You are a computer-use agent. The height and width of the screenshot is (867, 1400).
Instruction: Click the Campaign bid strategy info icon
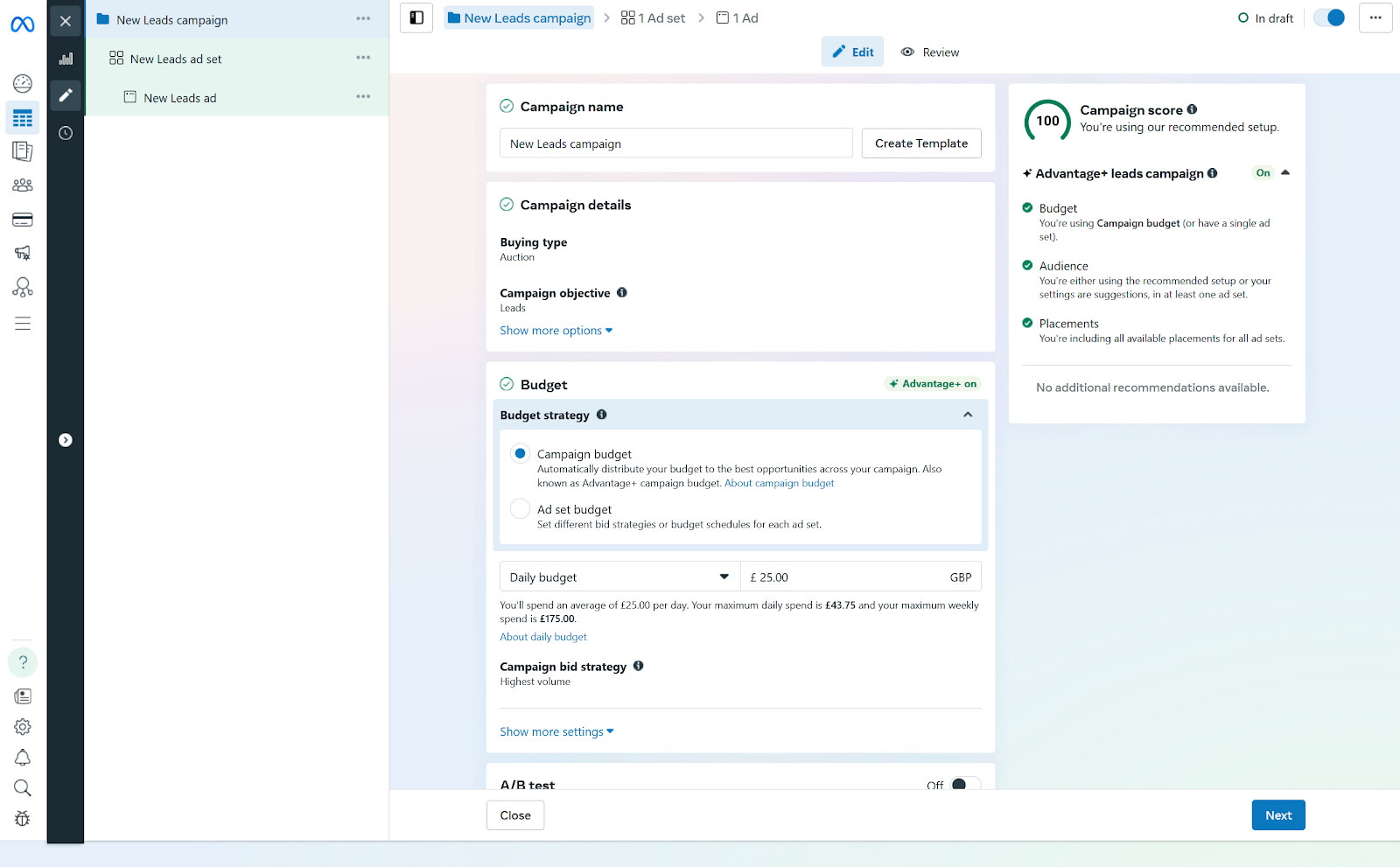[x=639, y=666]
